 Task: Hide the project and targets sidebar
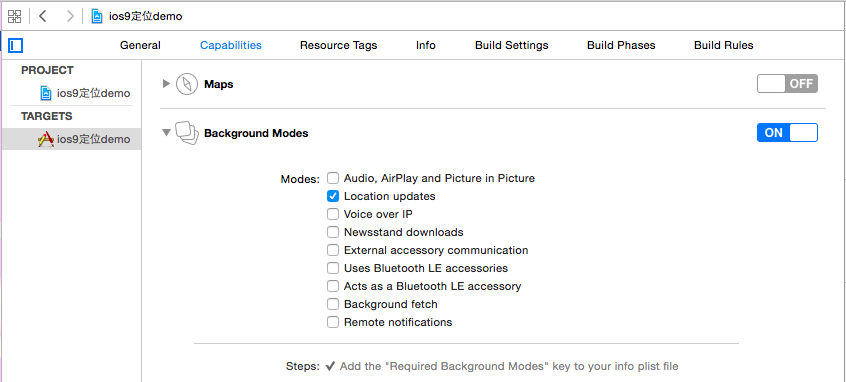pos(16,45)
